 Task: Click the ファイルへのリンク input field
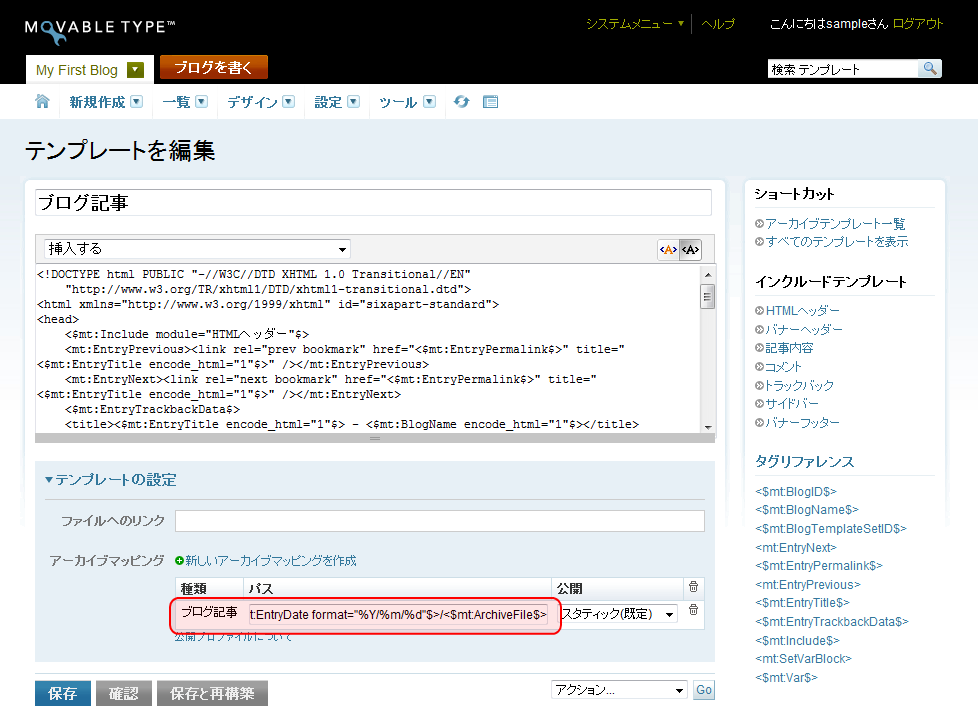point(439,521)
